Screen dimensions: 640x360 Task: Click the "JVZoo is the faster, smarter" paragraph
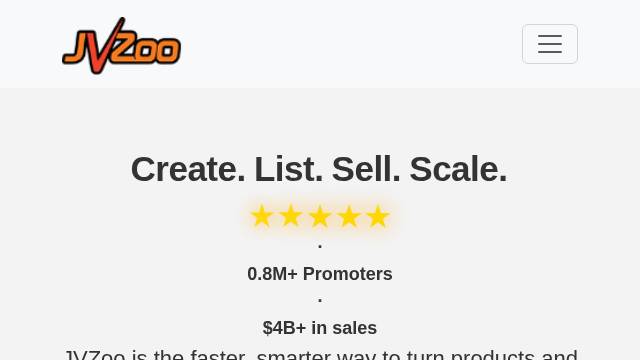[320, 354]
